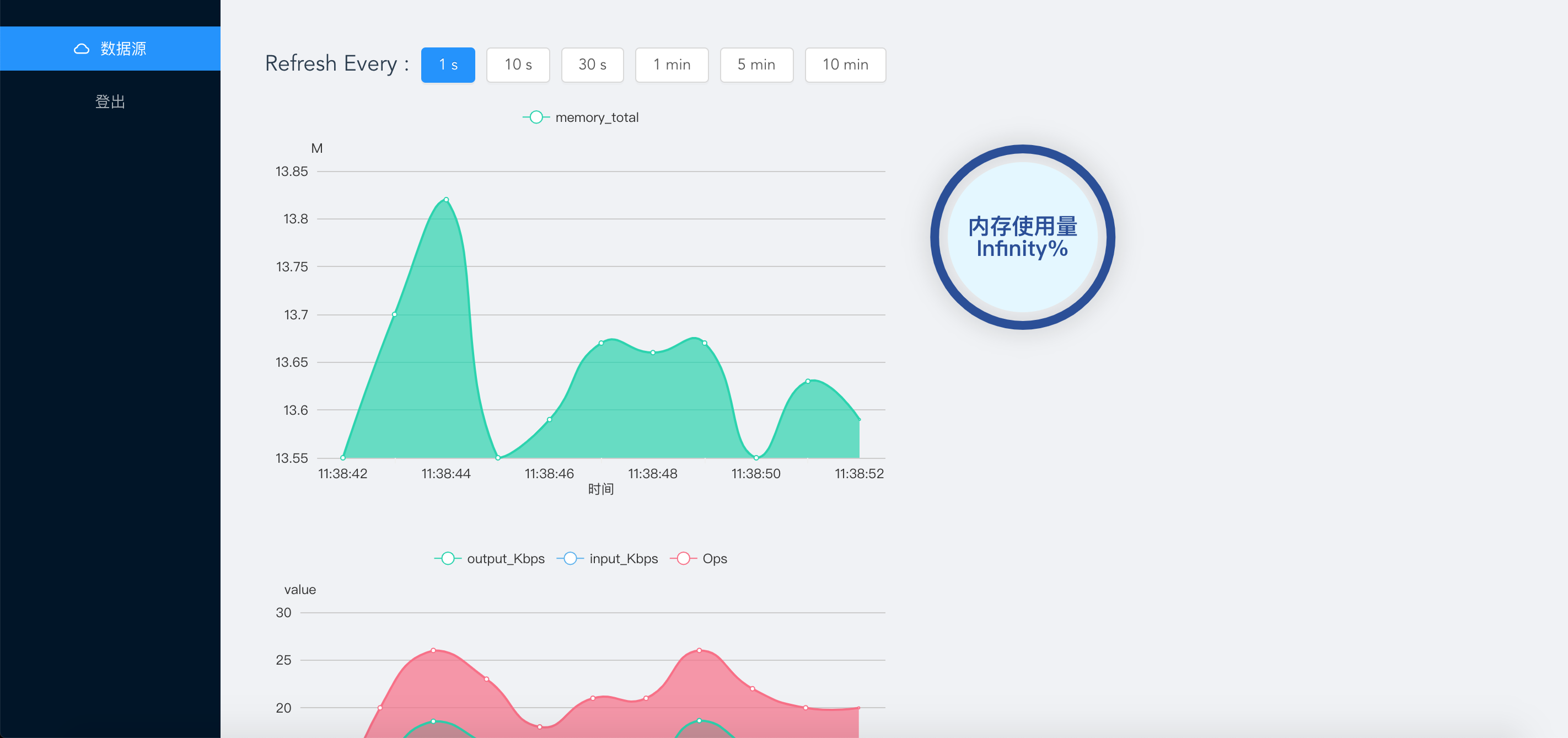
Task: Open the 数据源 menu item
Action: (122, 49)
